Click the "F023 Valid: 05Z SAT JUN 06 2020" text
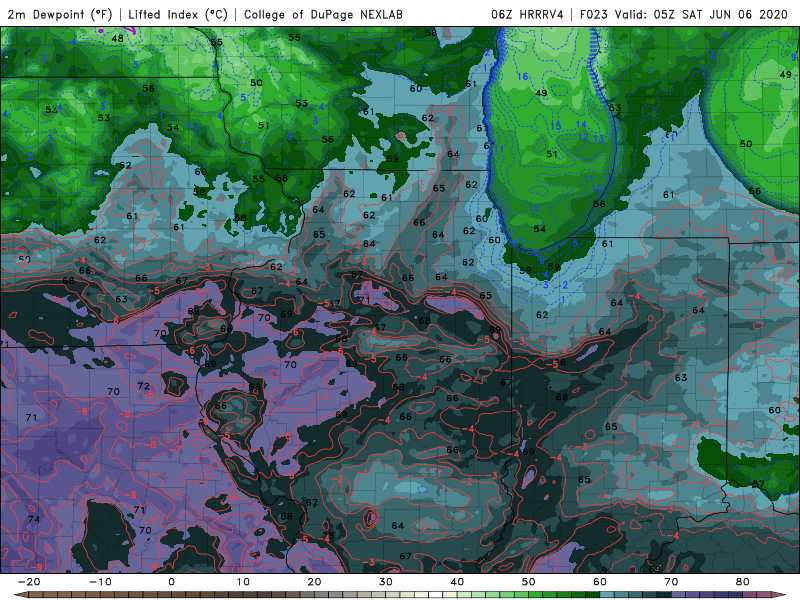 (684, 14)
